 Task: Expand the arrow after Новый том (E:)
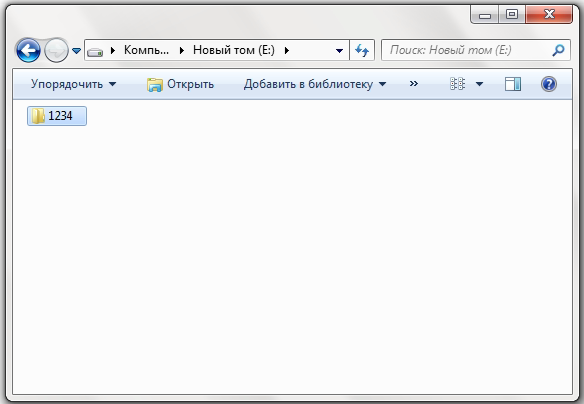(287, 50)
